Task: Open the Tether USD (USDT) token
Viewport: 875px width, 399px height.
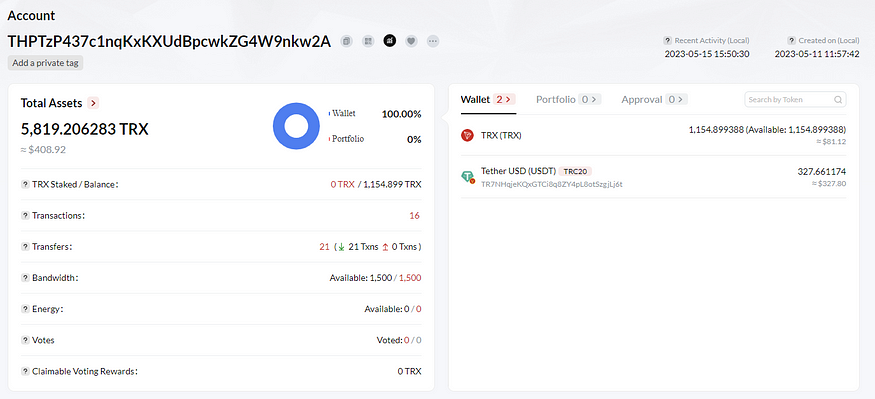Action: pyautogui.click(x=518, y=171)
